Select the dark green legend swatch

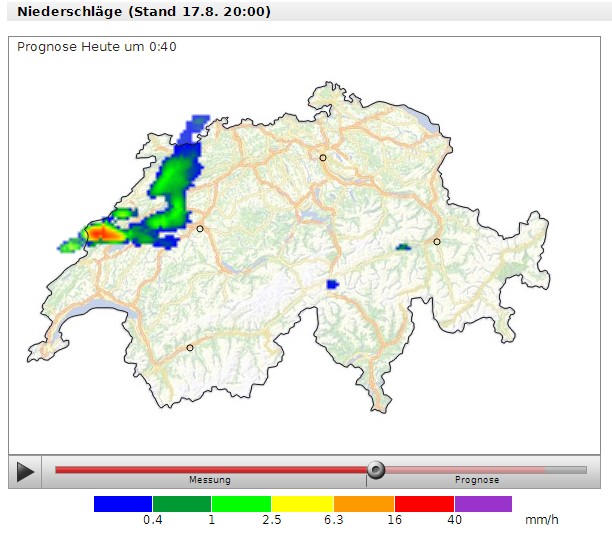pos(181,504)
